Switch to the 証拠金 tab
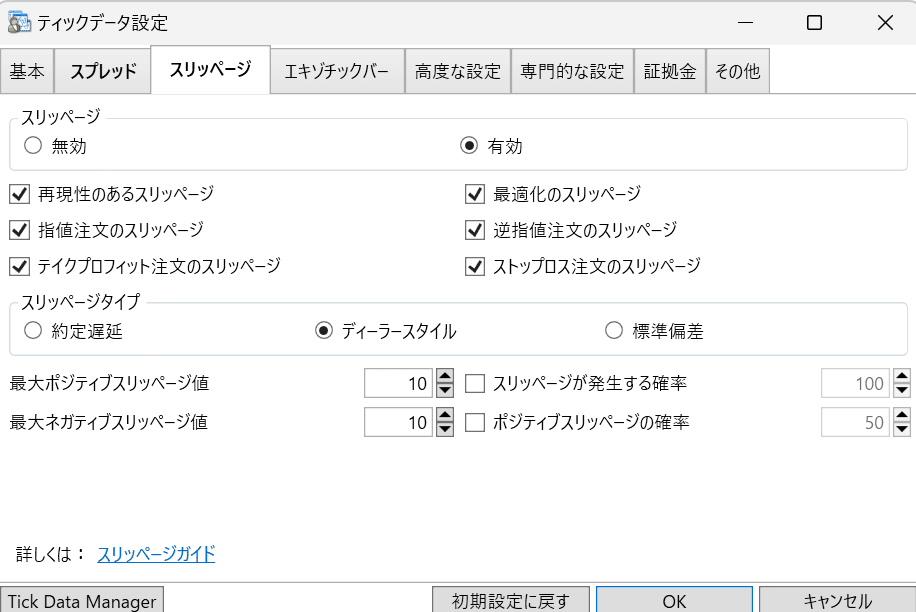 pos(670,70)
